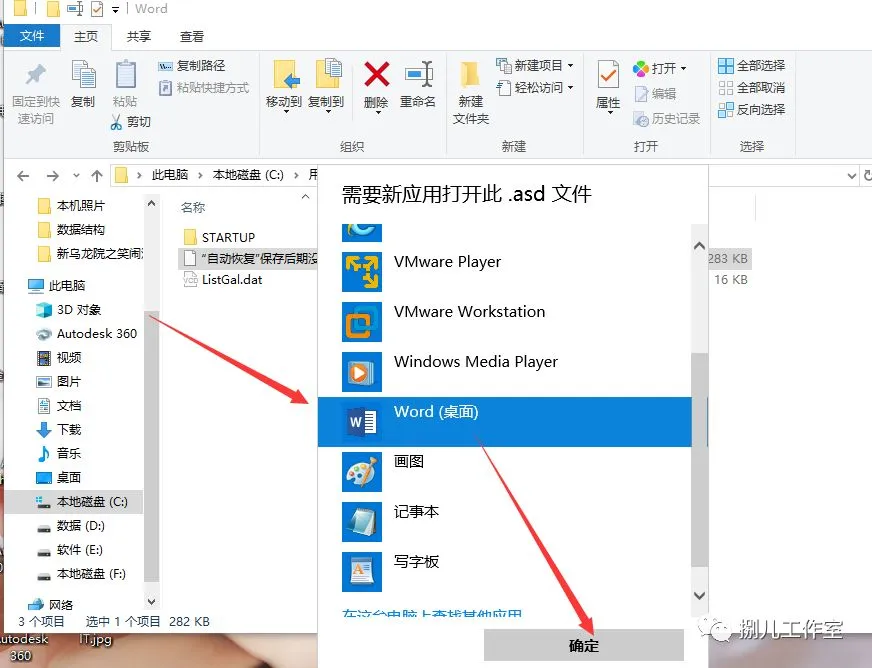Viewport: 872px width, 668px height.
Task: Open Autodesk 360 in navigation pane
Action: coord(86,334)
